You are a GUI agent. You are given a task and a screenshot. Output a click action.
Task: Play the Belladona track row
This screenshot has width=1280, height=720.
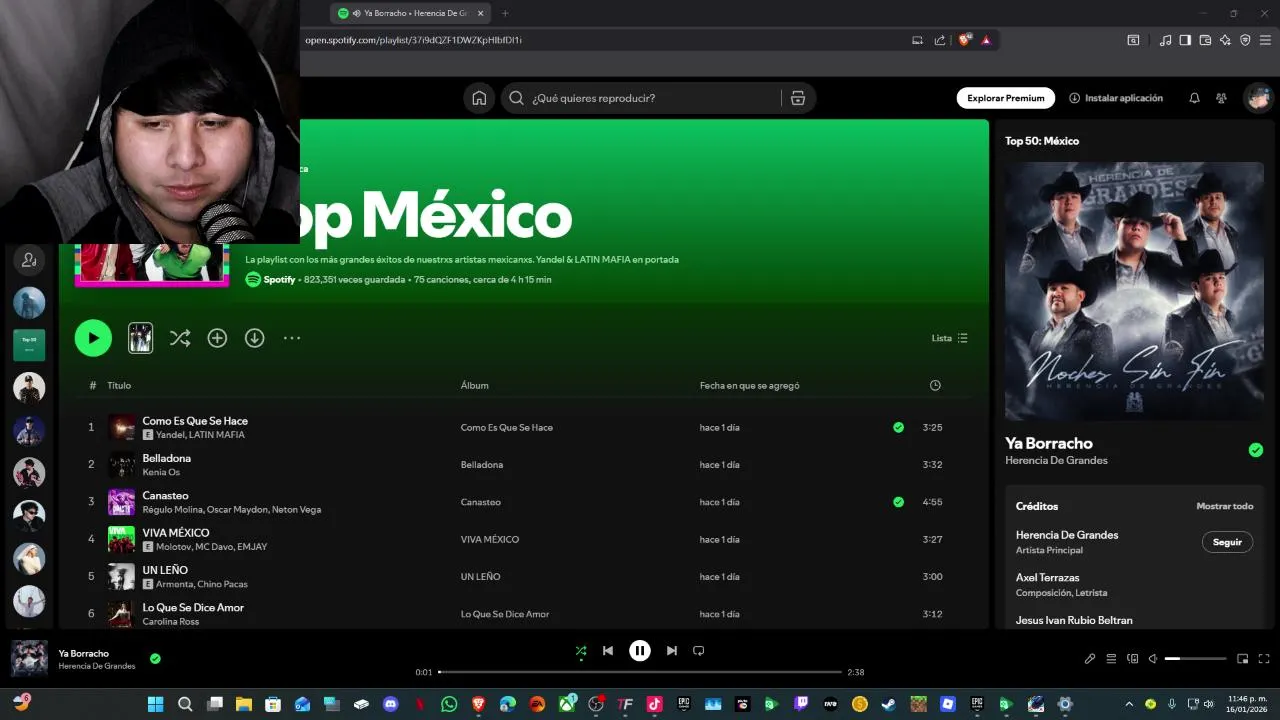(515, 465)
